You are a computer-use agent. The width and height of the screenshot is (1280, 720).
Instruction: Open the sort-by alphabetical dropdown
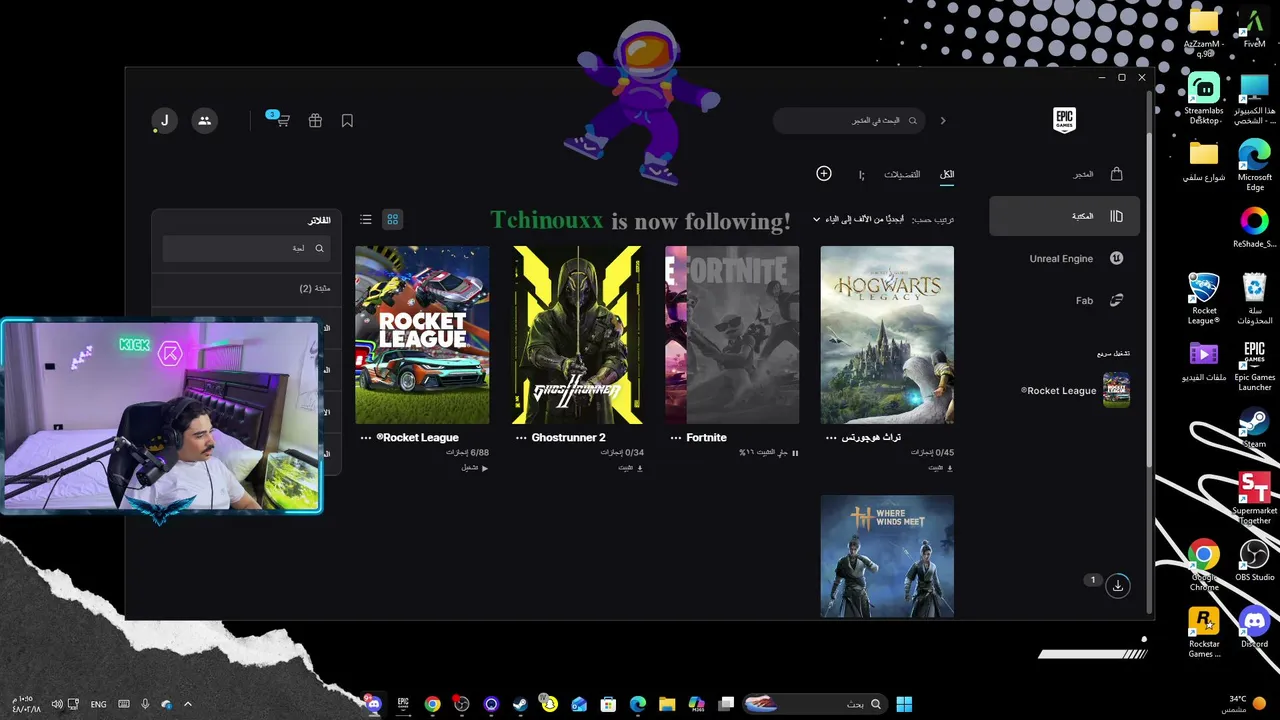coord(860,219)
